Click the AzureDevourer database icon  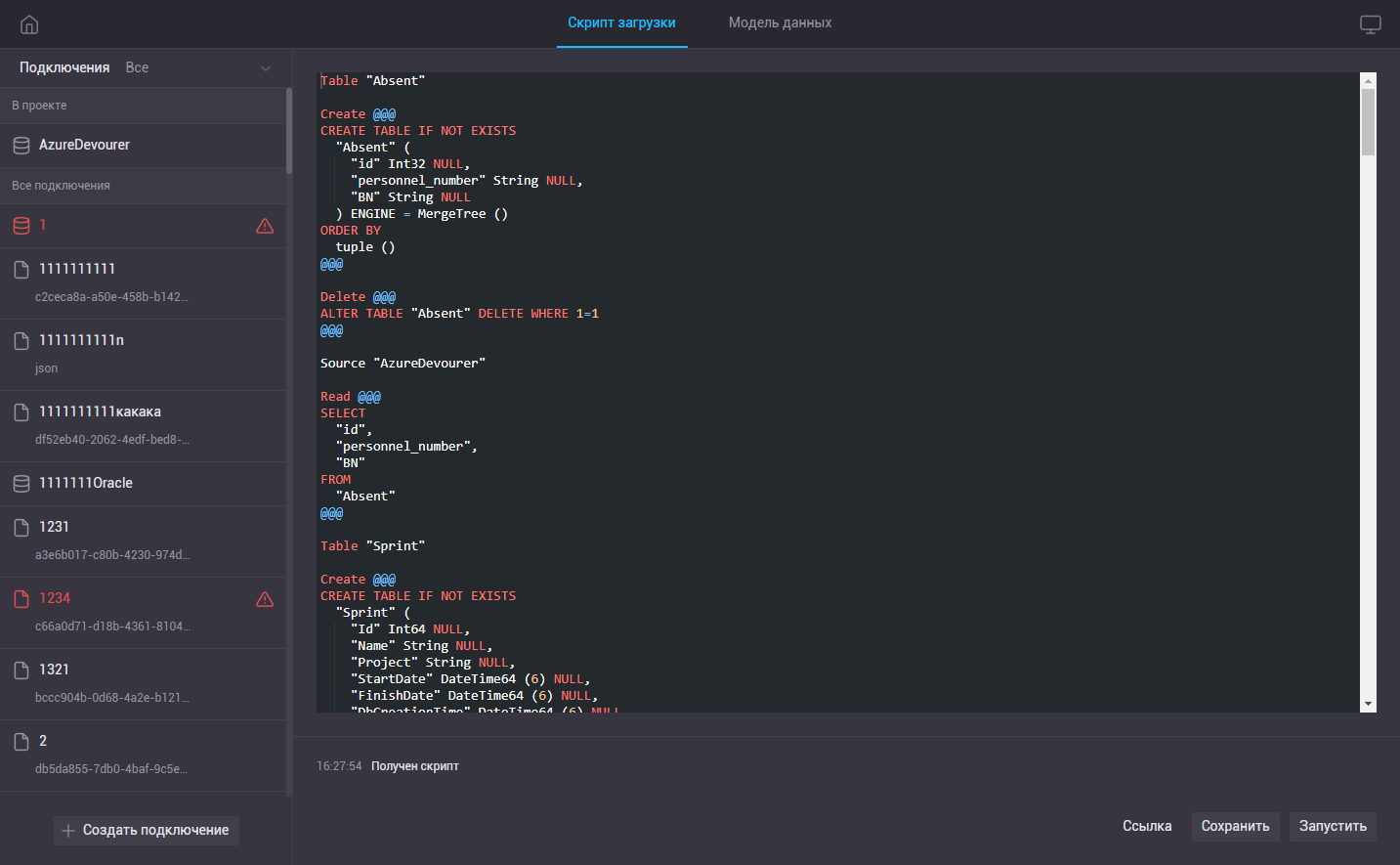point(21,146)
